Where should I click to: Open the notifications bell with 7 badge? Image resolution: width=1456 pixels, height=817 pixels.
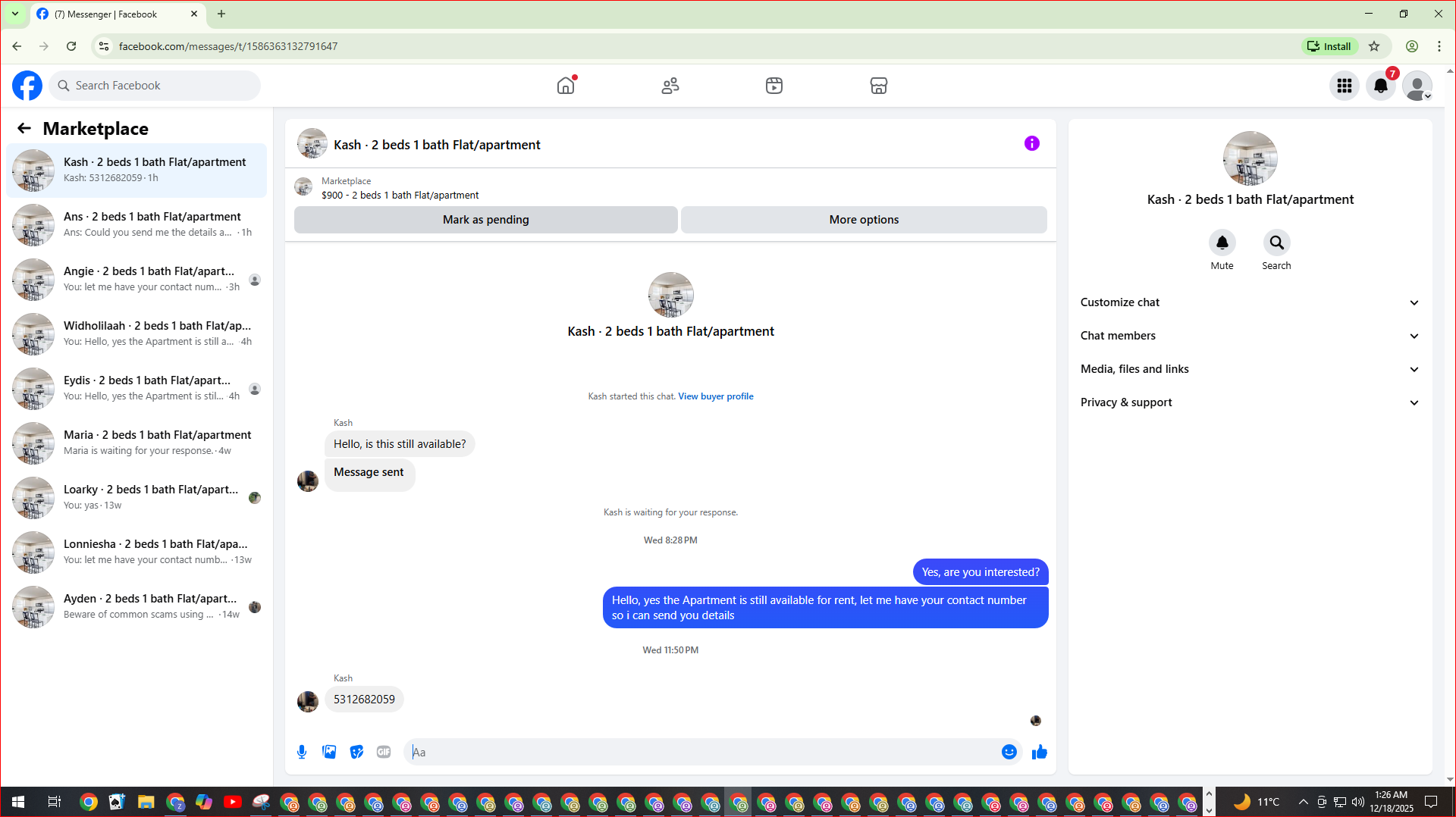[x=1381, y=86]
